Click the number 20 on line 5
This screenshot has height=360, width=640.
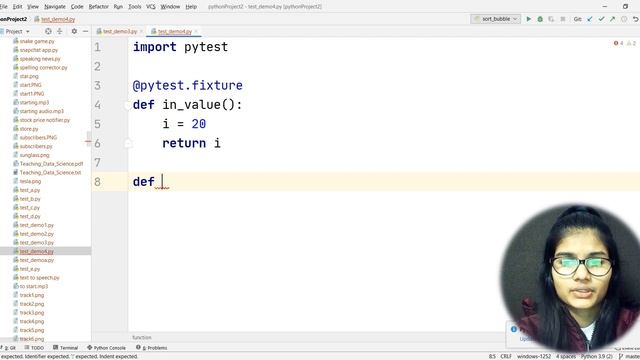pyautogui.click(x=199, y=124)
